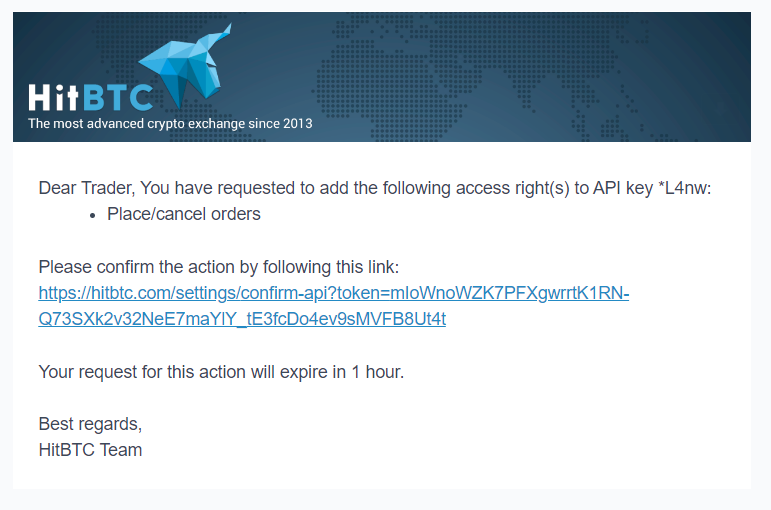Click the HitBTC wordmark in the header
This screenshot has width=771, height=510.
[90, 98]
